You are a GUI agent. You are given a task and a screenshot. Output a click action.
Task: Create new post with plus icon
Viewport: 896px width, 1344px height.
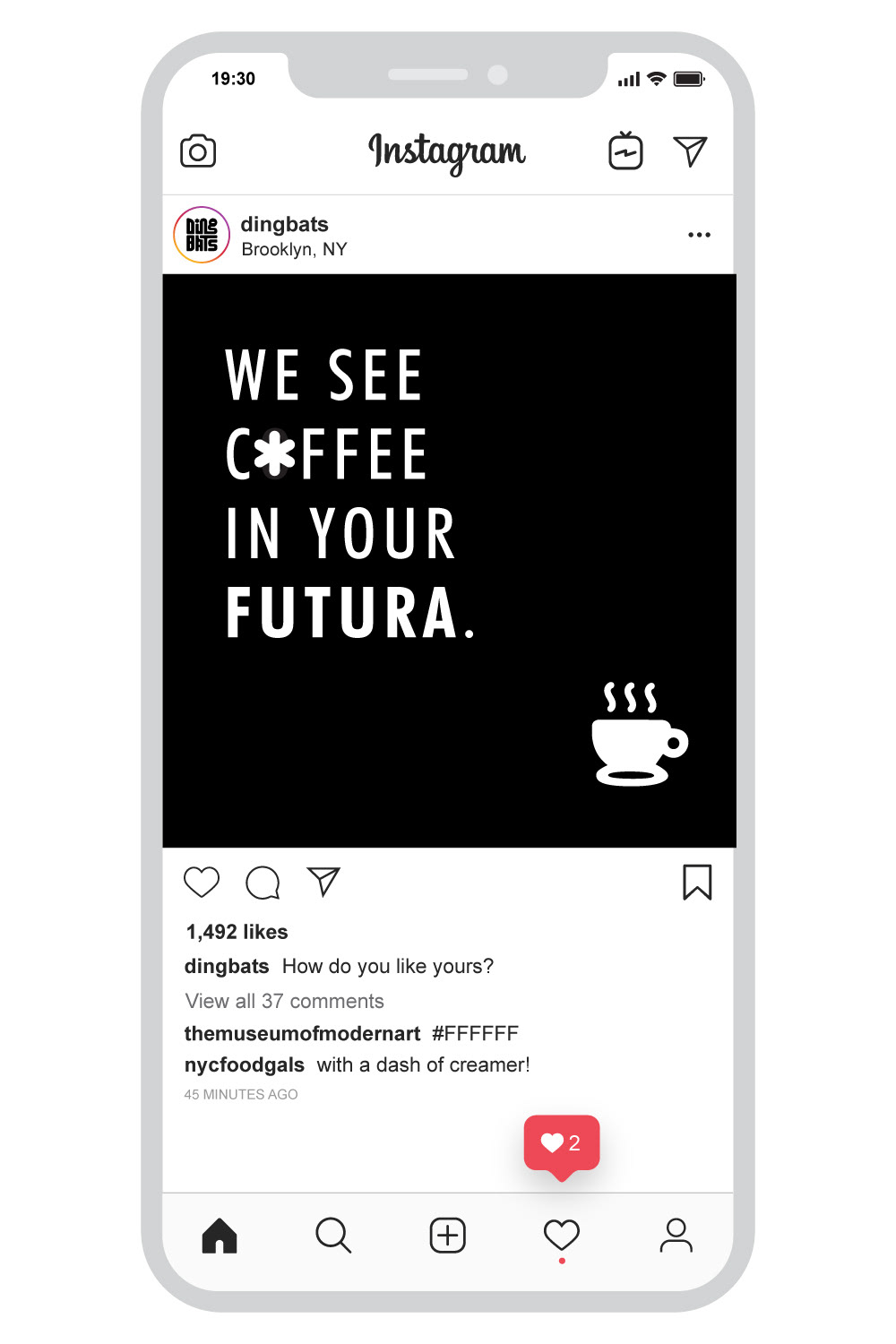coord(448,1236)
